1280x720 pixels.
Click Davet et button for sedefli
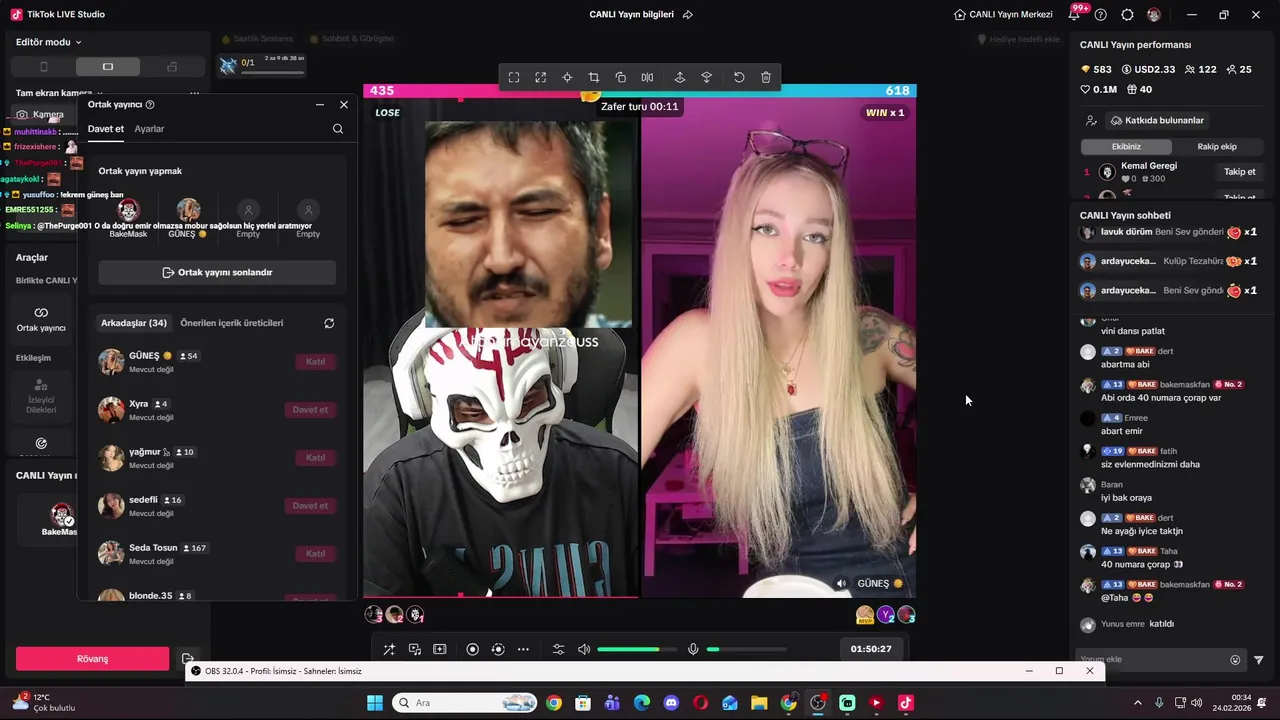pyautogui.click(x=310, y=505)
